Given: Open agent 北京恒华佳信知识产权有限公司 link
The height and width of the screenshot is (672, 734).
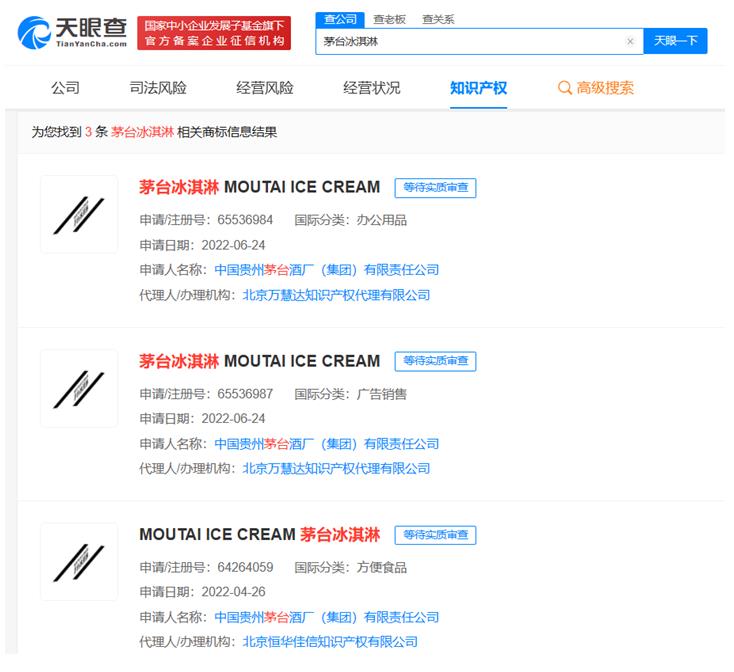Looking at the screenshot, I should click(x=330, y=642).
